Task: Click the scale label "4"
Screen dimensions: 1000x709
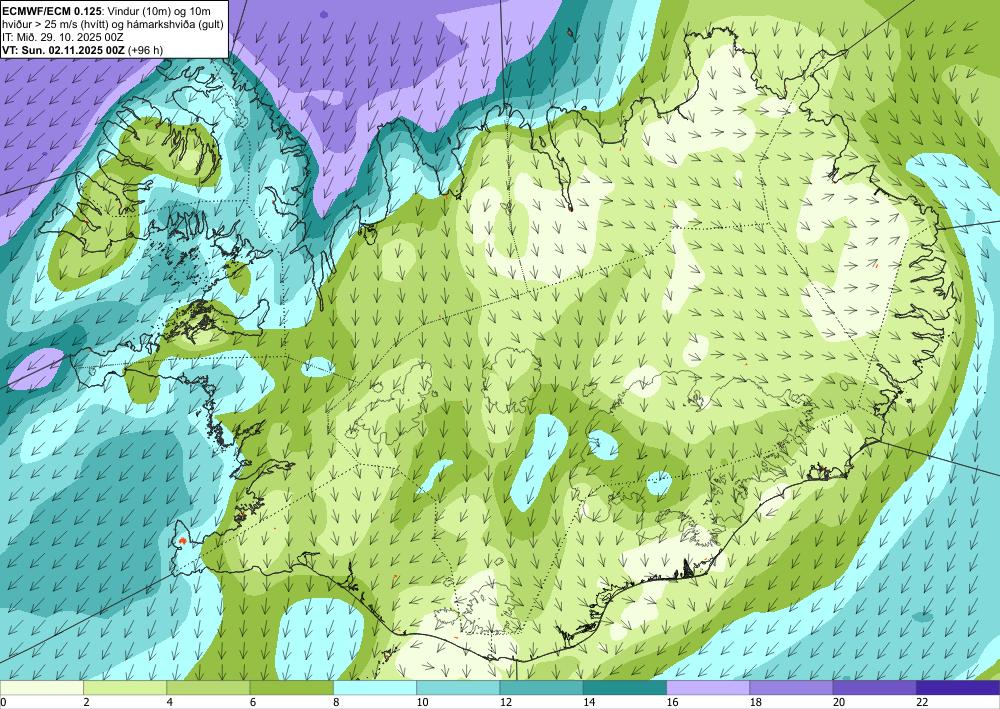Action: (x=170, y=703)
